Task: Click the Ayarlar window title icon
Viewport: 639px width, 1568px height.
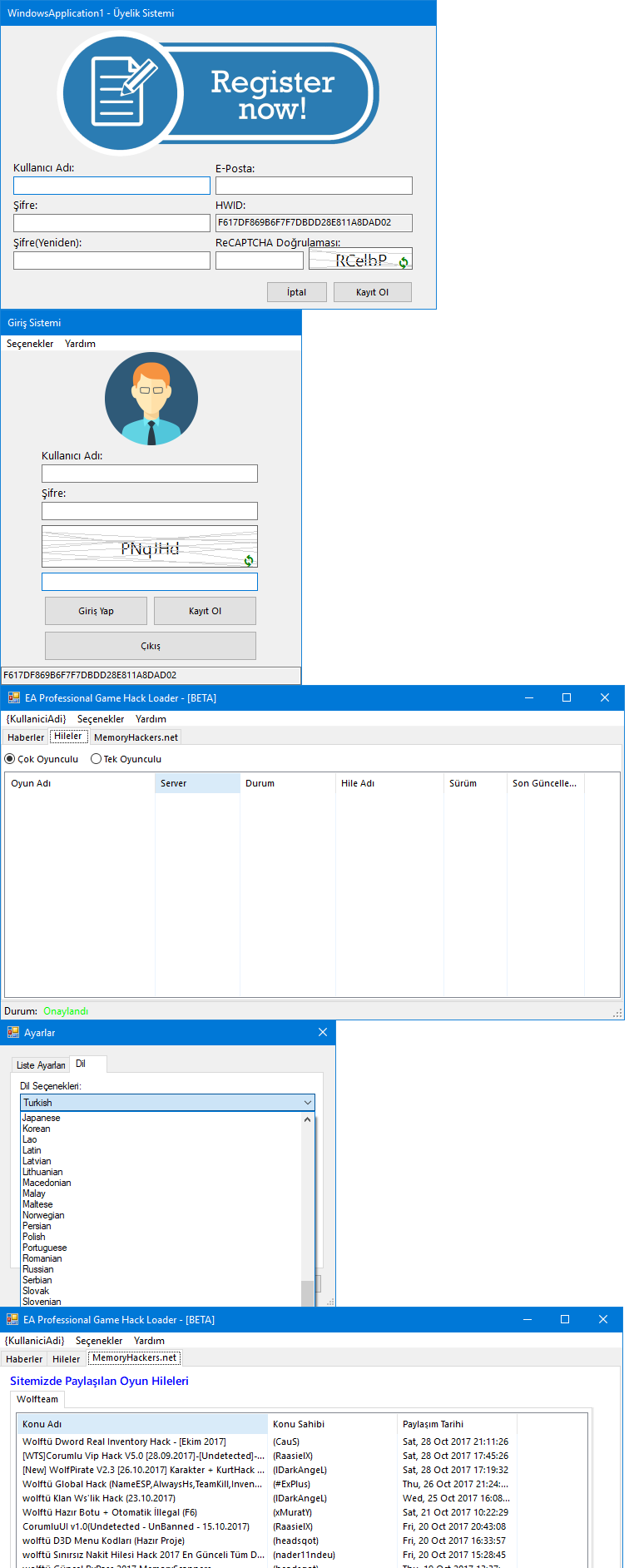Action: [x=13, y=1032]
